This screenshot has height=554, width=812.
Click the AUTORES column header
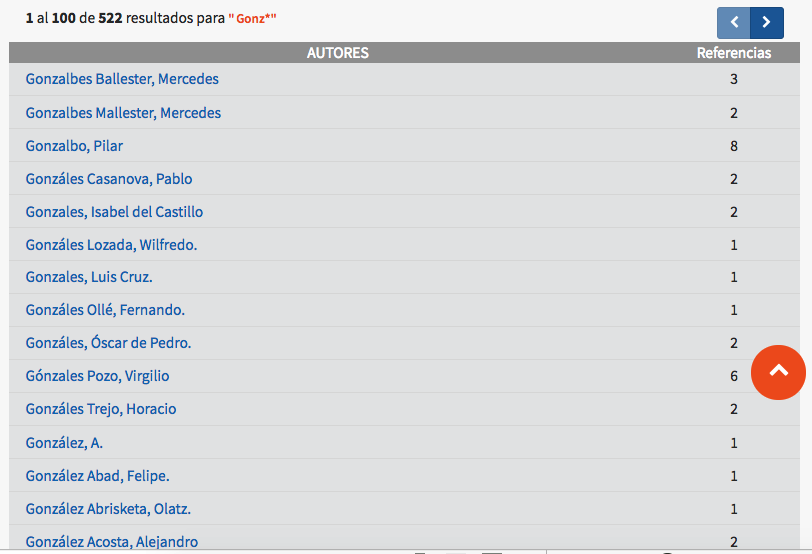point(338,53)
